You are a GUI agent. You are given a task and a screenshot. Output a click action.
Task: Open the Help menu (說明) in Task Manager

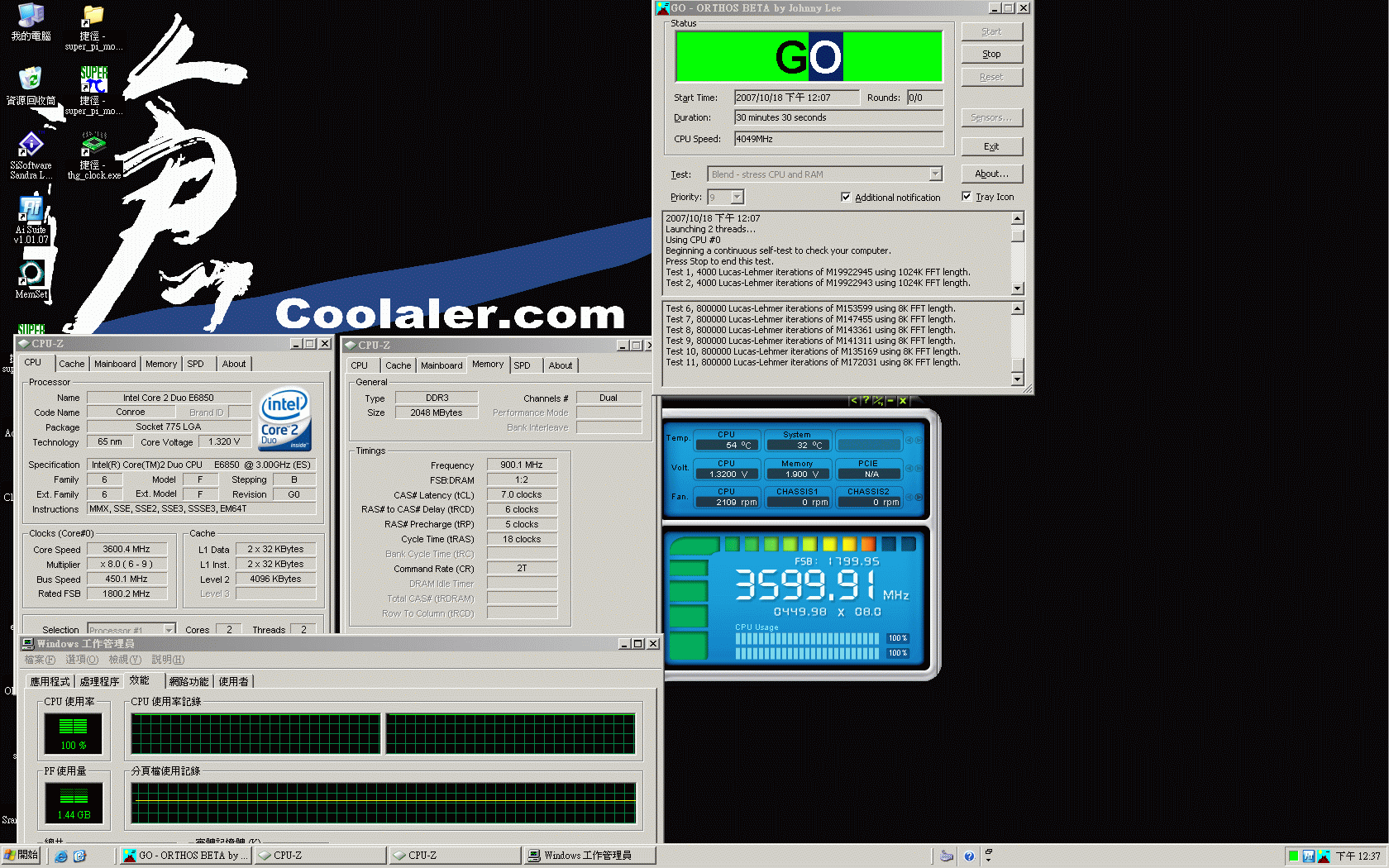point(168,660)
